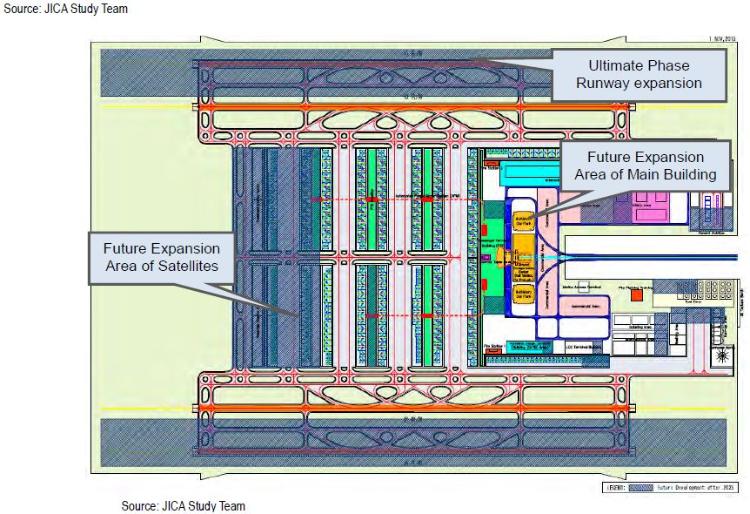The height and width of the screenshot is (514, 750).
Task: Click the light blue access road line
Action: pos(660,256)
